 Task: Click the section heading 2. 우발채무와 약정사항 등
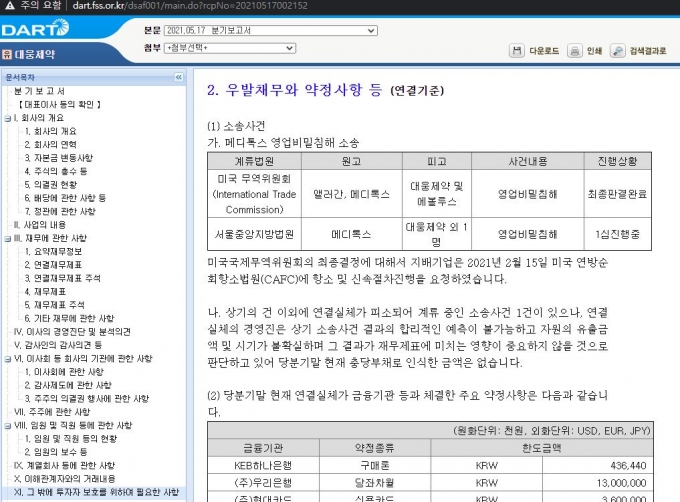click(x=294, y=90)
